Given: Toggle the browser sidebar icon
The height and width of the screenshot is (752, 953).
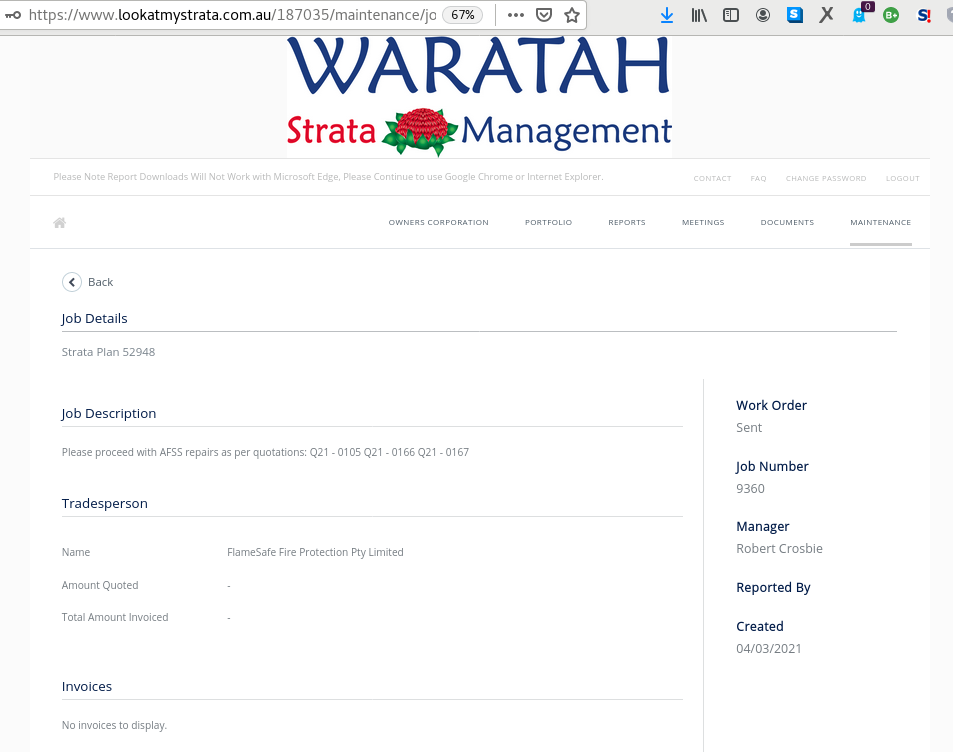Looking at the screenshot, I should pos(731,15).
